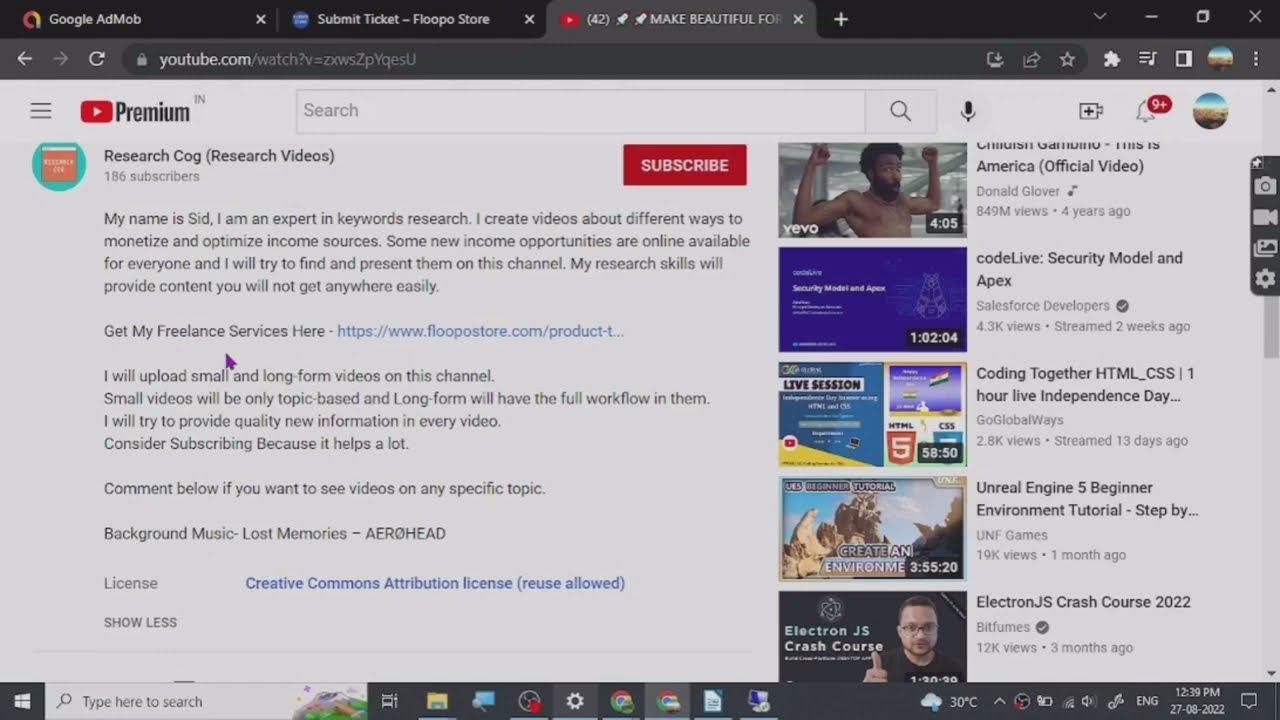Open ElectronJS Crash Course thumbnail

click(x=872, y=637)
